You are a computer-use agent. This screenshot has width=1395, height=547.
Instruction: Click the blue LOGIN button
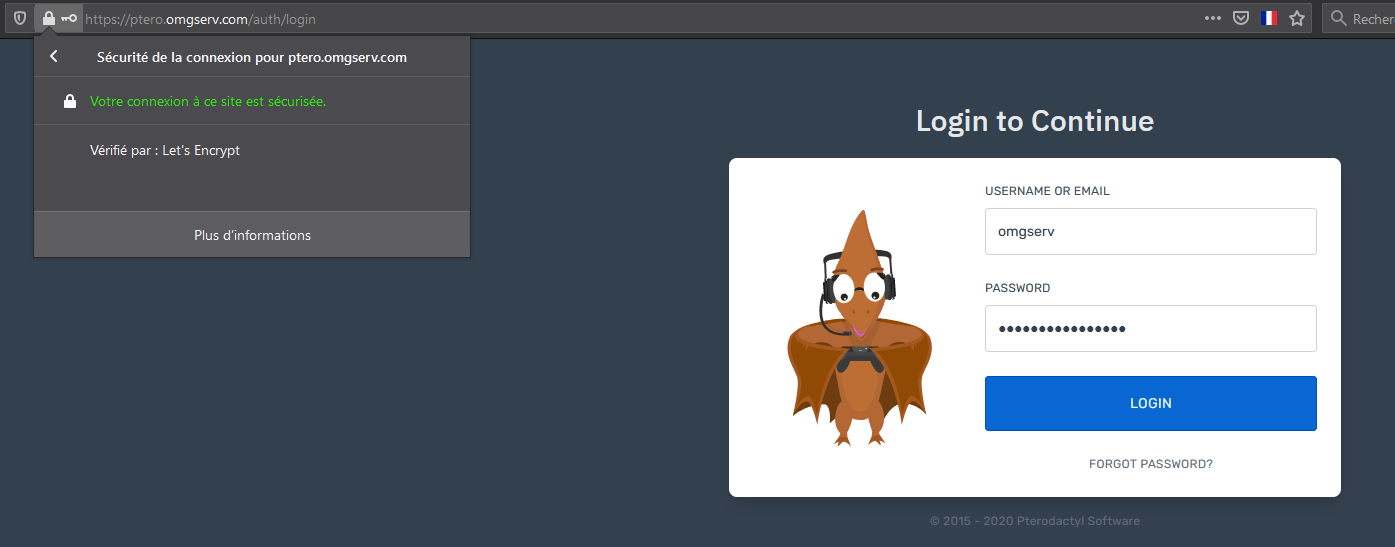1150,403
